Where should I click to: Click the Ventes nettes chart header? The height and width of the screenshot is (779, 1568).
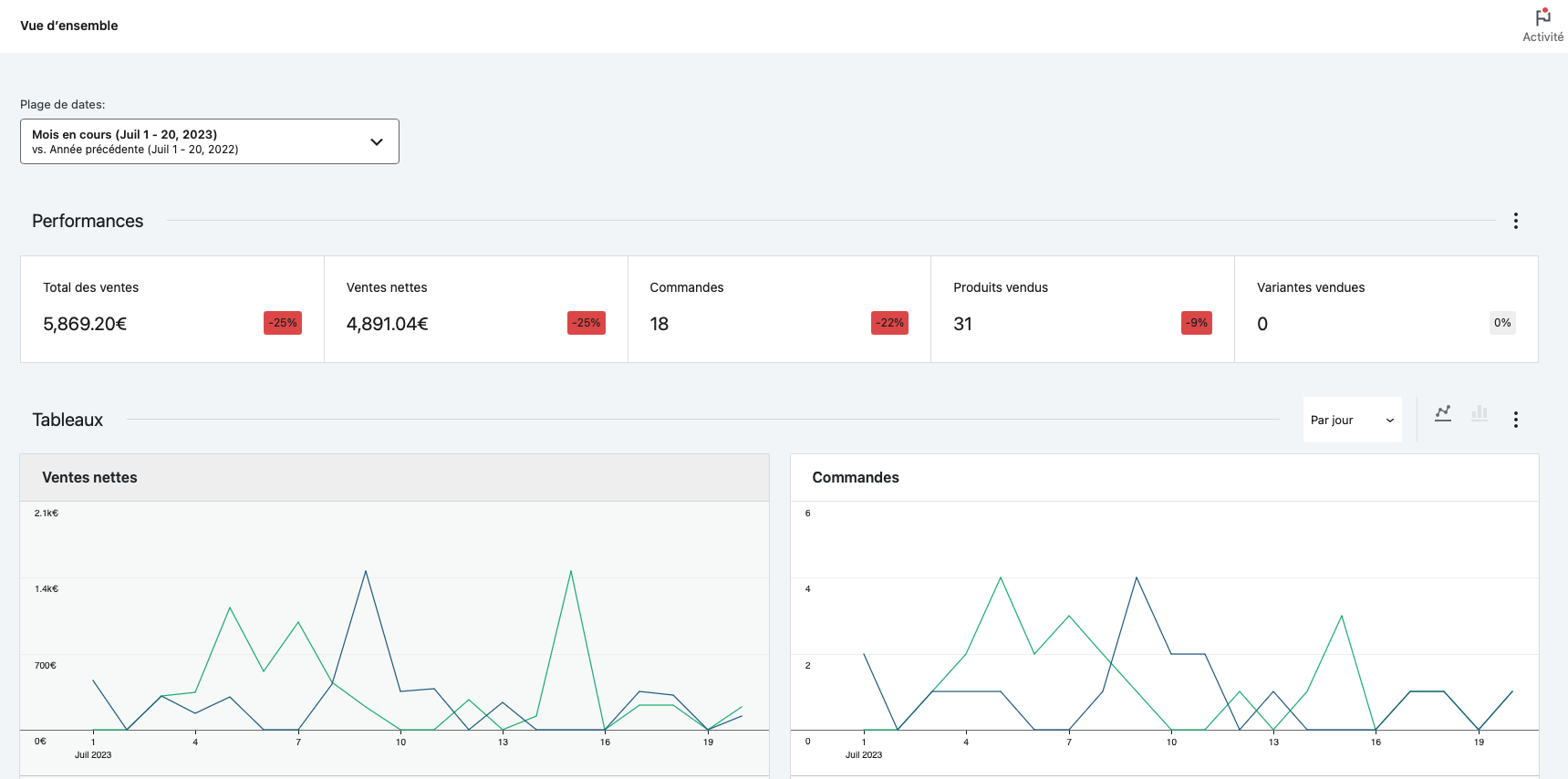point(394,478)
